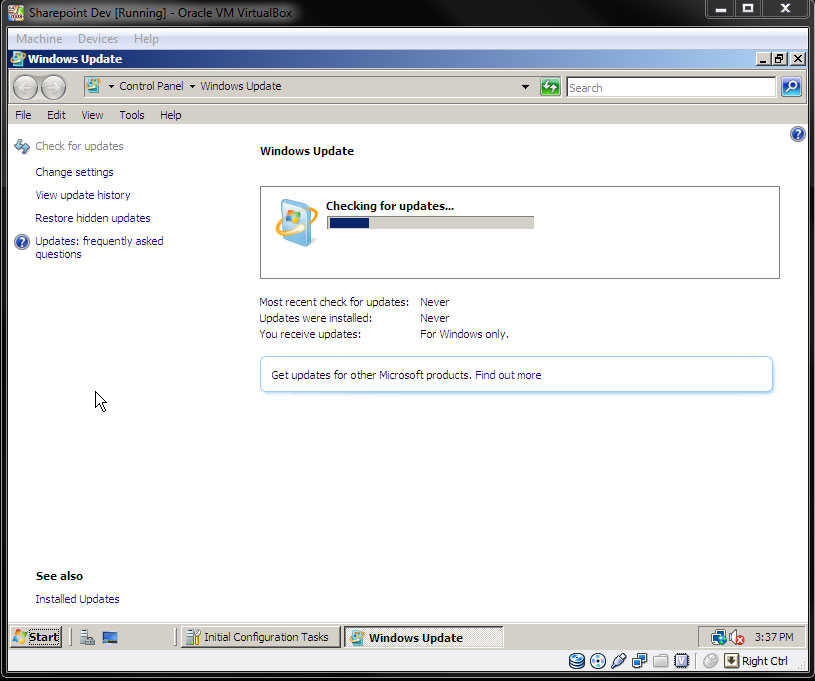The width and height of the screenshot is (815, 681).
Task: Click the host key arrow icon
Action: tap(731, 661)
